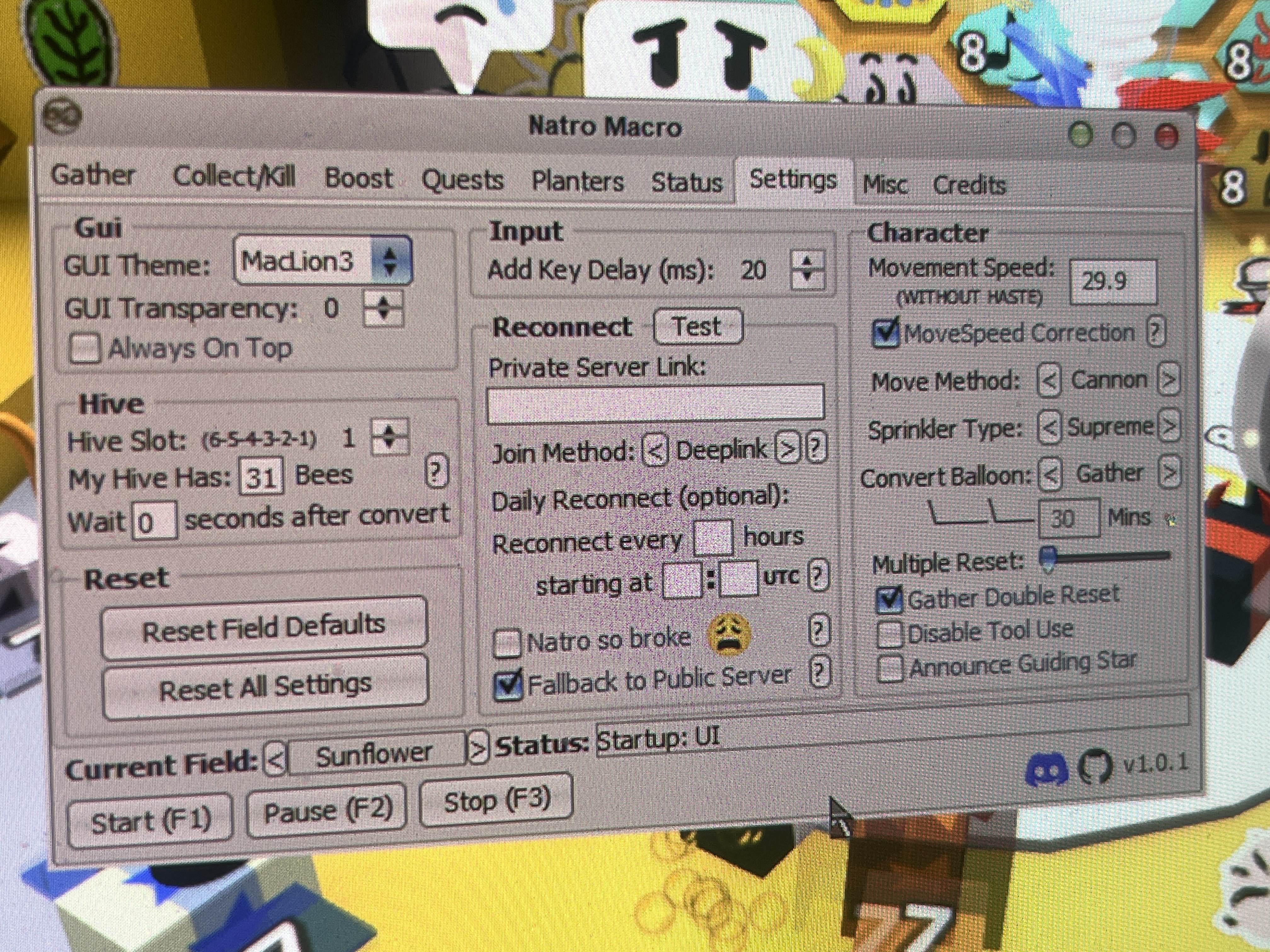
Task: Uncheck Gather Double Reset
Action: [x=889, y=599]
